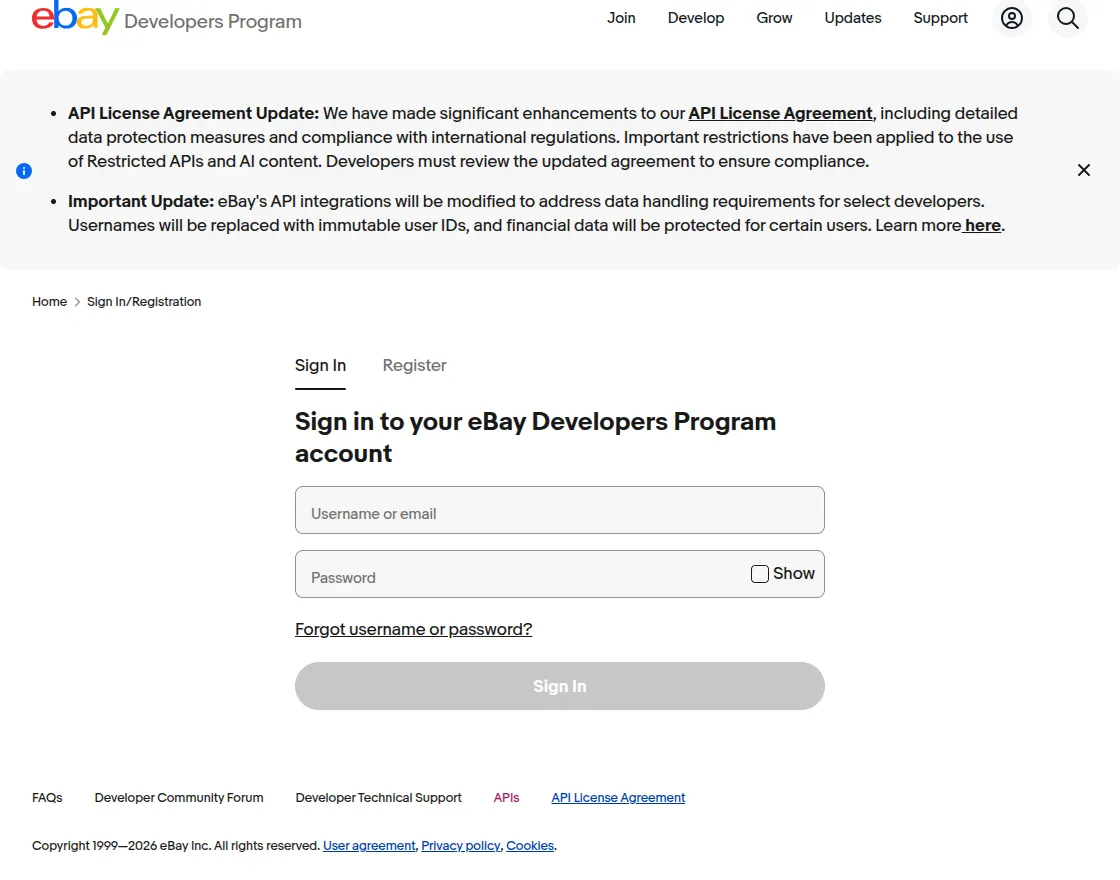Switch to the Sign In tab
Screen dimensions: 1120x880
pos(320,366)
